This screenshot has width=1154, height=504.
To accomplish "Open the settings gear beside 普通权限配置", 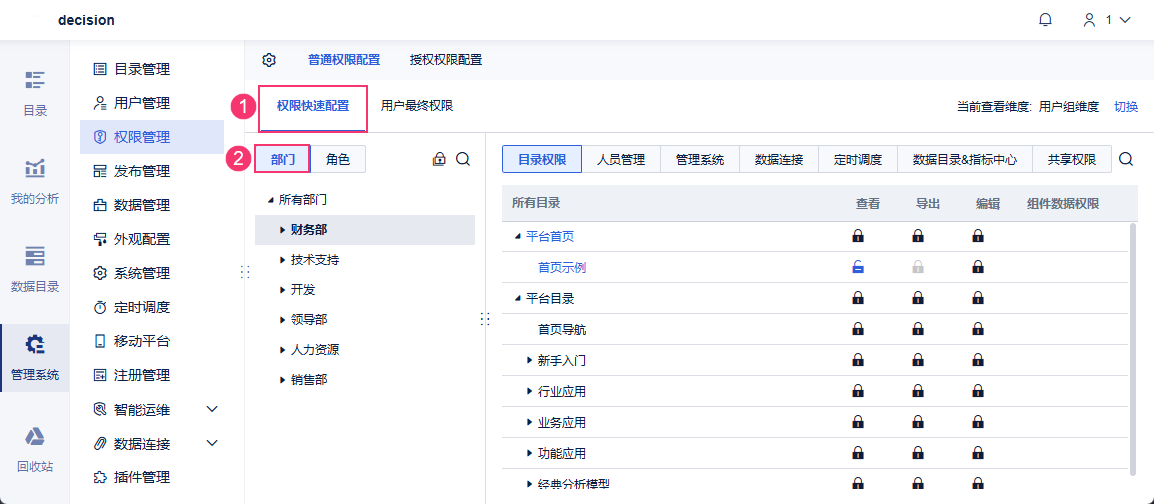I will tap(269, 60).
